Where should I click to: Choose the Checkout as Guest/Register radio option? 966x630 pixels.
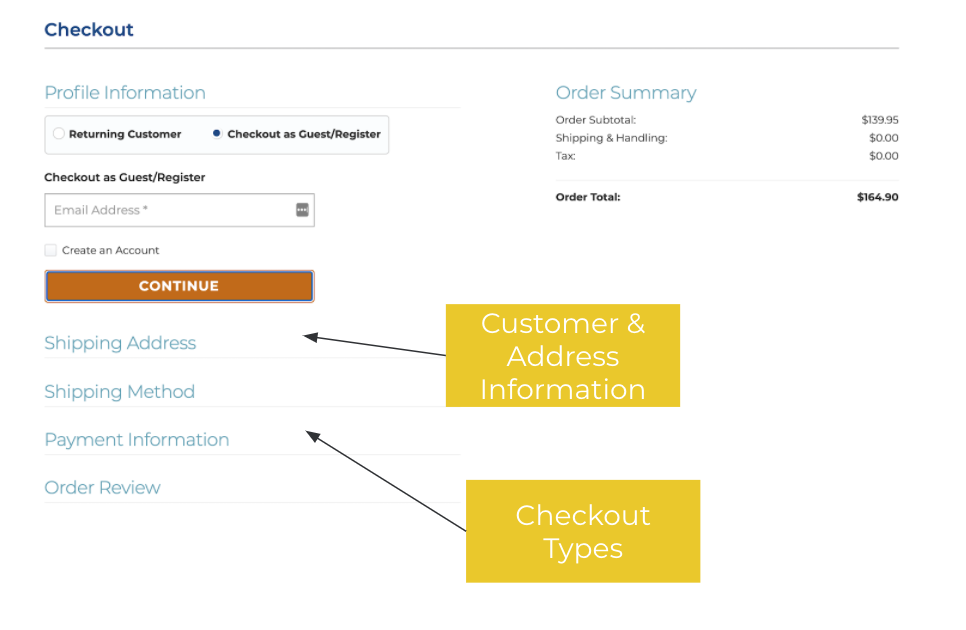[x=217, y=134]
